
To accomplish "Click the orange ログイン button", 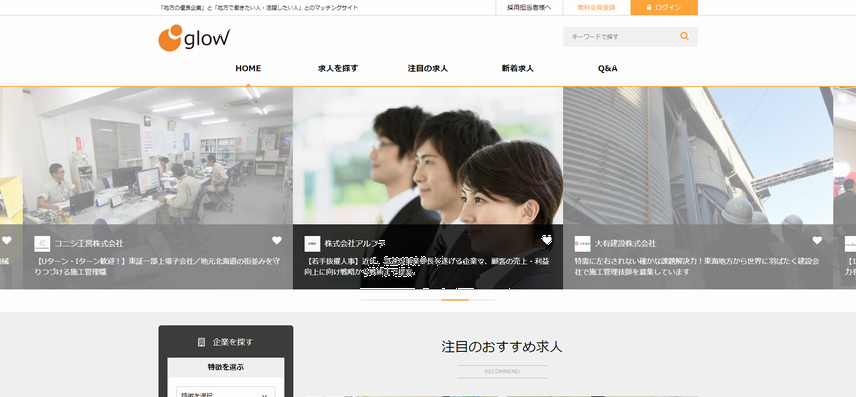I will (664, 8).
